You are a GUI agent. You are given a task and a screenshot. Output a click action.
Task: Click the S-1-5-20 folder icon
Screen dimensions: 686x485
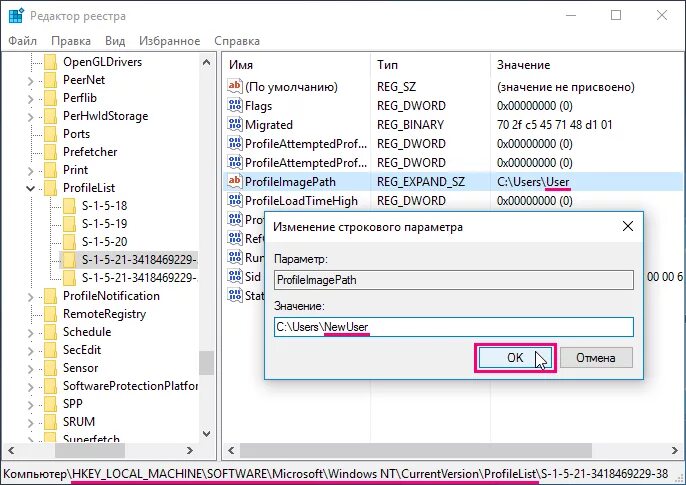coord(69,242)
